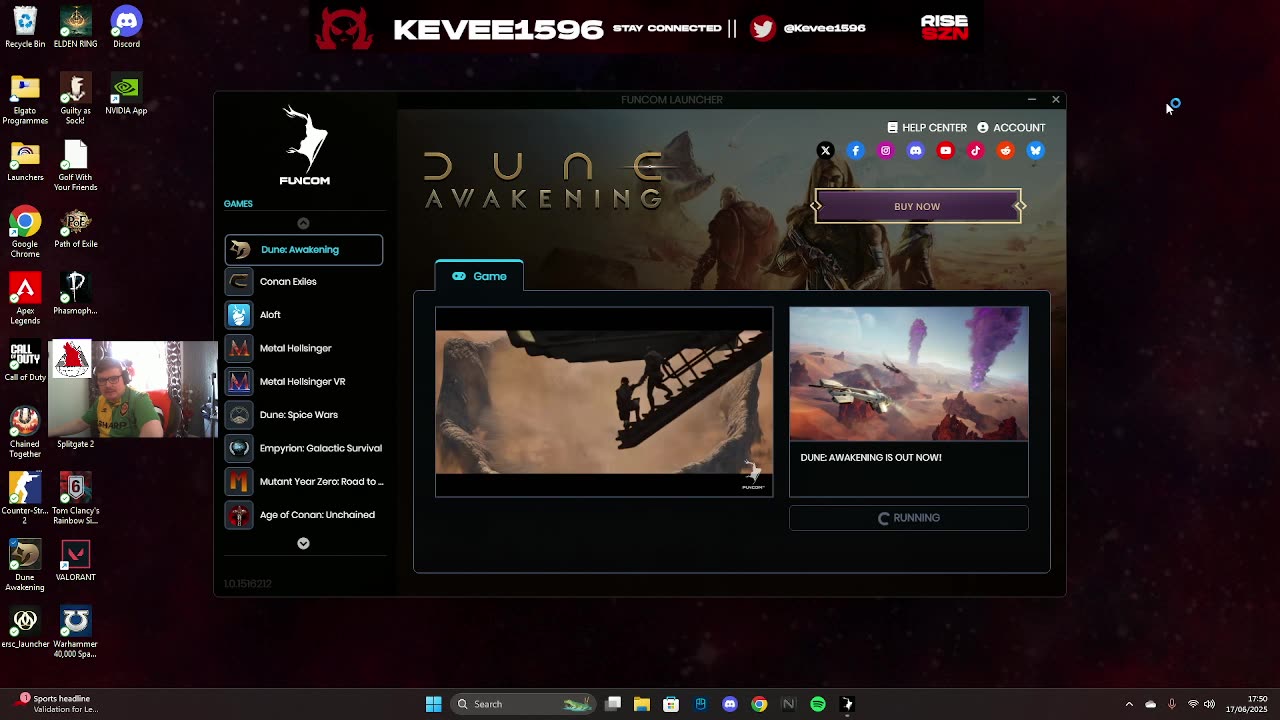Open the Windows Start menu
This screenshot has width=1280, height=720.
pos(433,704)
